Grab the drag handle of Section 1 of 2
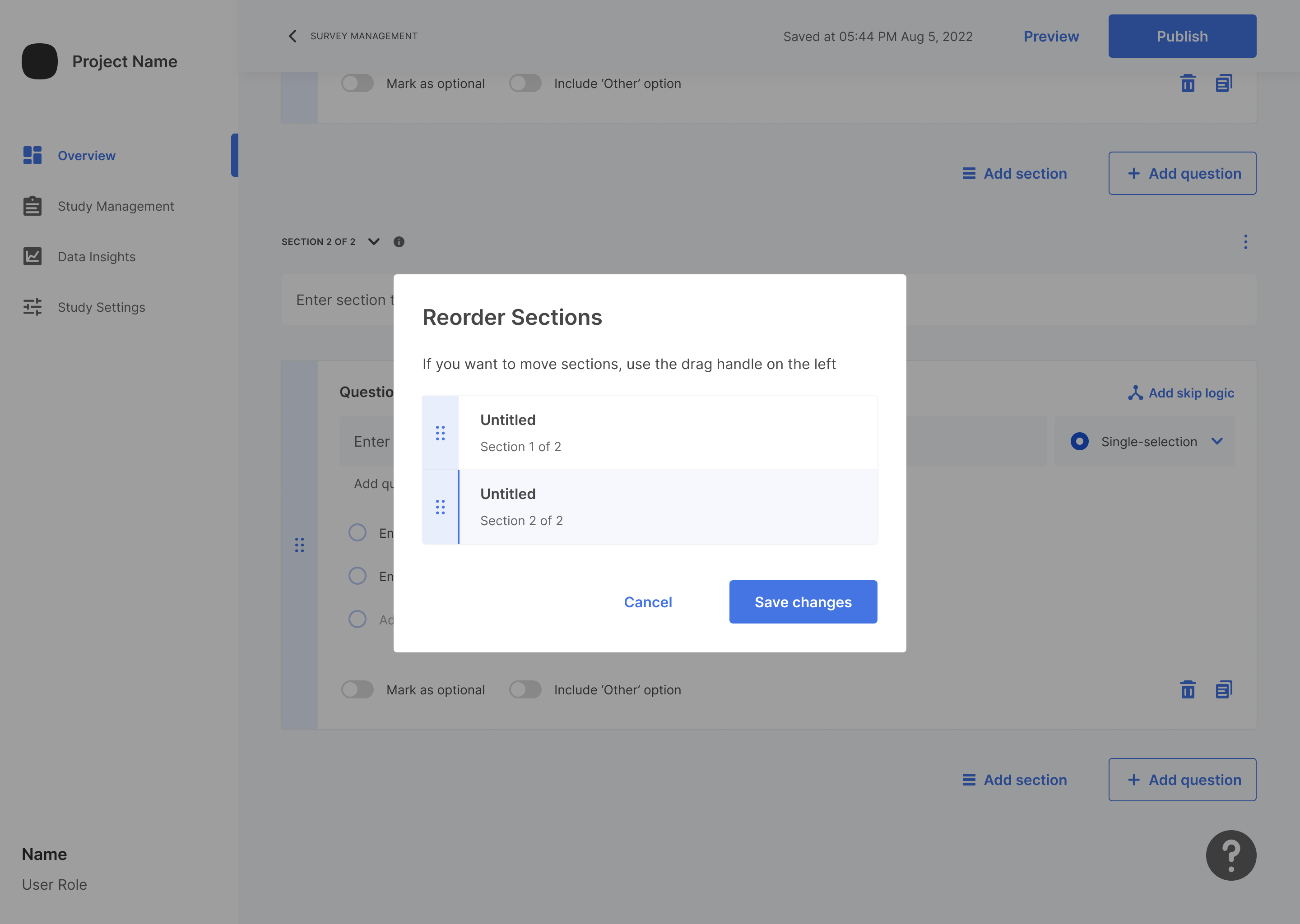Viewport: 1300px width, 924px height. (440, 433)
